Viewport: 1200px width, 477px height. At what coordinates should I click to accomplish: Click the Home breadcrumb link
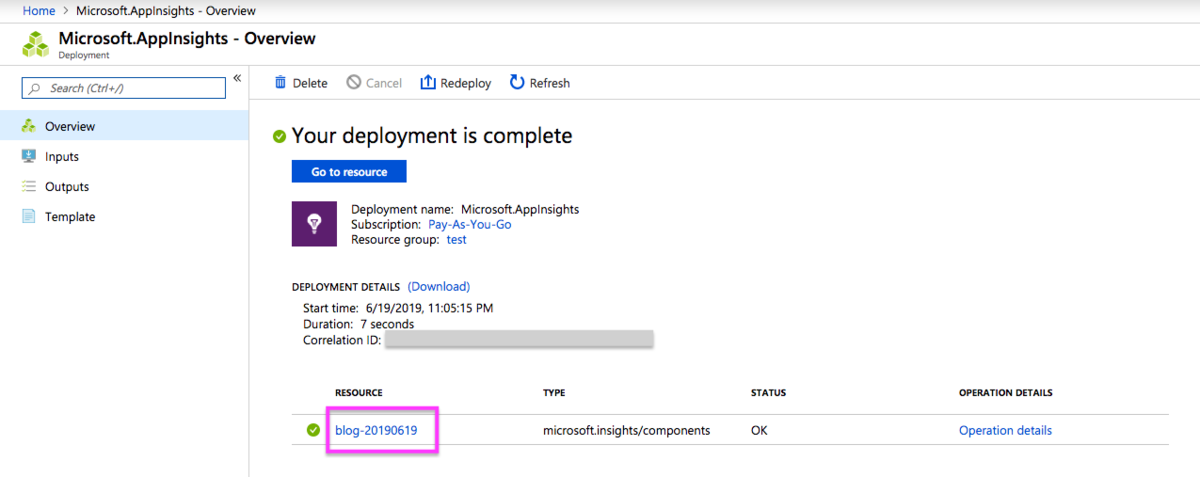[38, 11]
